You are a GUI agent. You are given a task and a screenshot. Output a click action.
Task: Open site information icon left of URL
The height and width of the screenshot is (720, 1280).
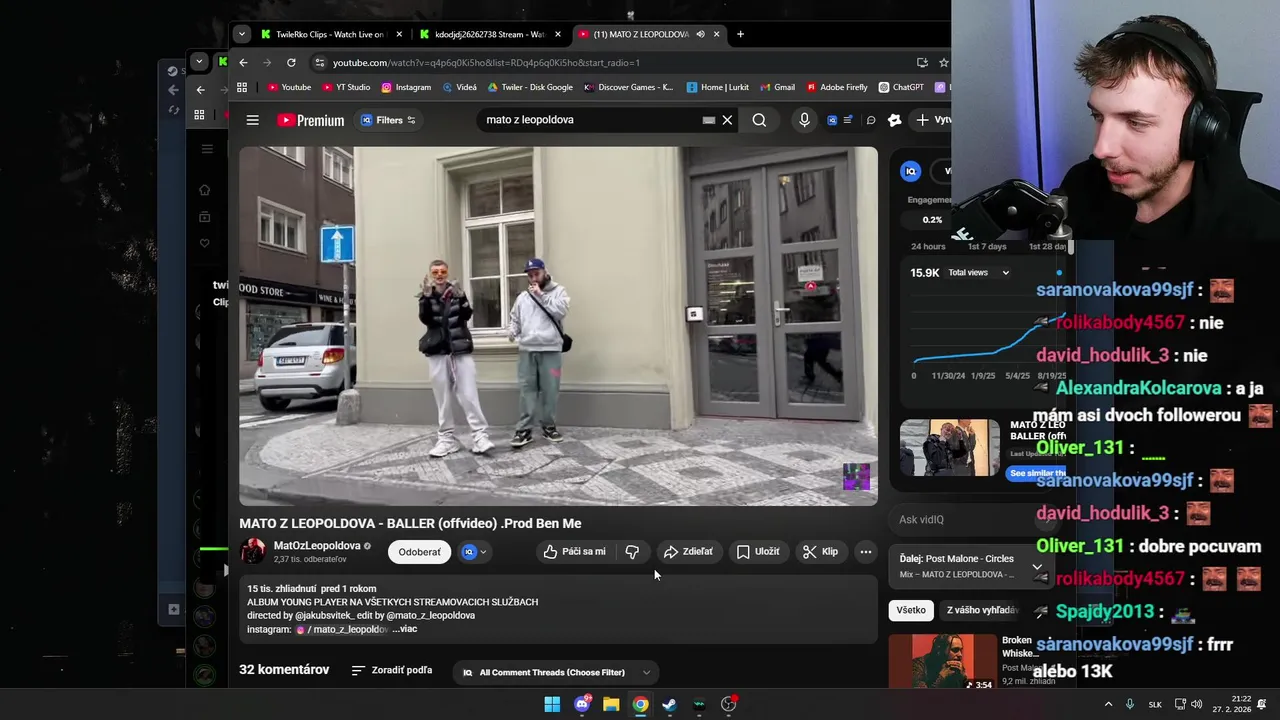pos(319,62)
